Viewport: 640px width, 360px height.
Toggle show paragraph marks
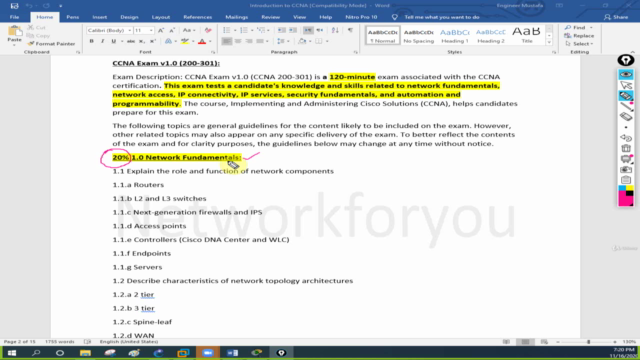[x=350, y=30]
